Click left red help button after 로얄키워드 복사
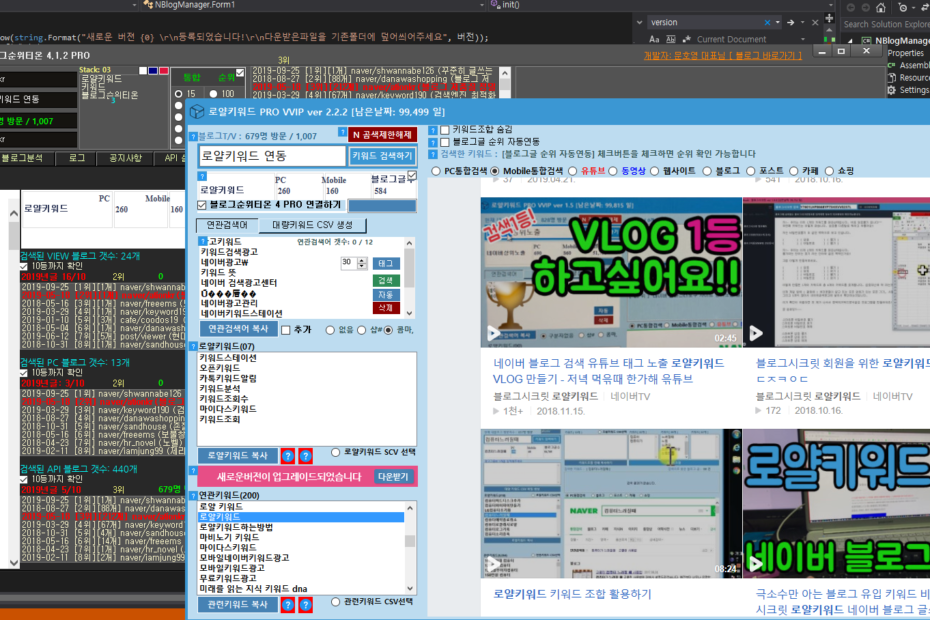The image size is (930, 620). tap(288, 456)
